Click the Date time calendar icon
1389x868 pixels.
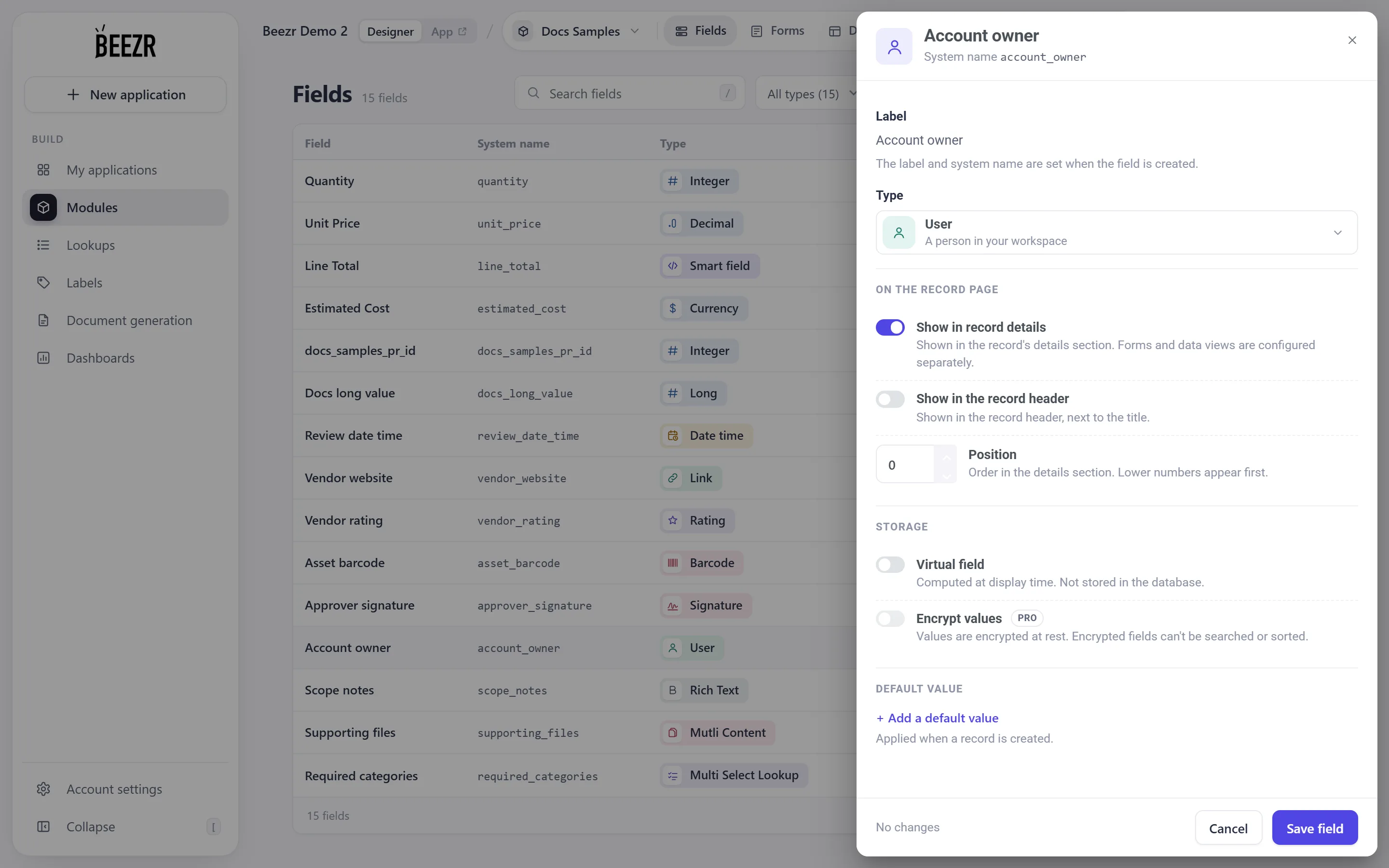click(673, 436)
